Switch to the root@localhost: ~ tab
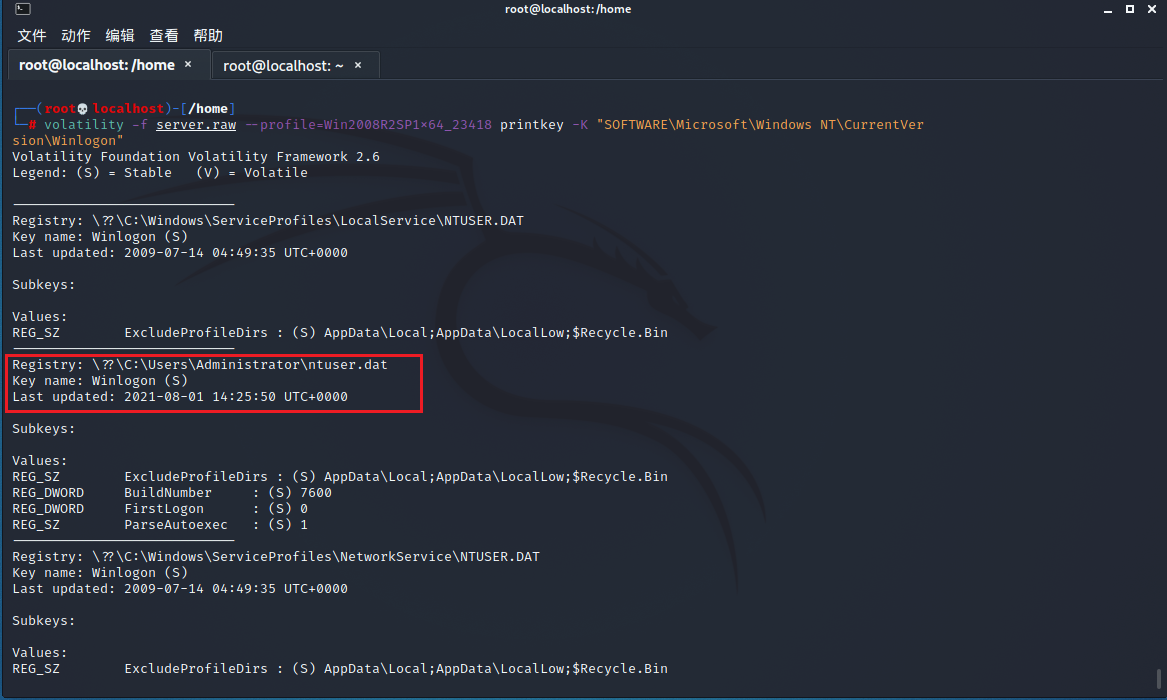1167x700 pixels. click(283, 64)
